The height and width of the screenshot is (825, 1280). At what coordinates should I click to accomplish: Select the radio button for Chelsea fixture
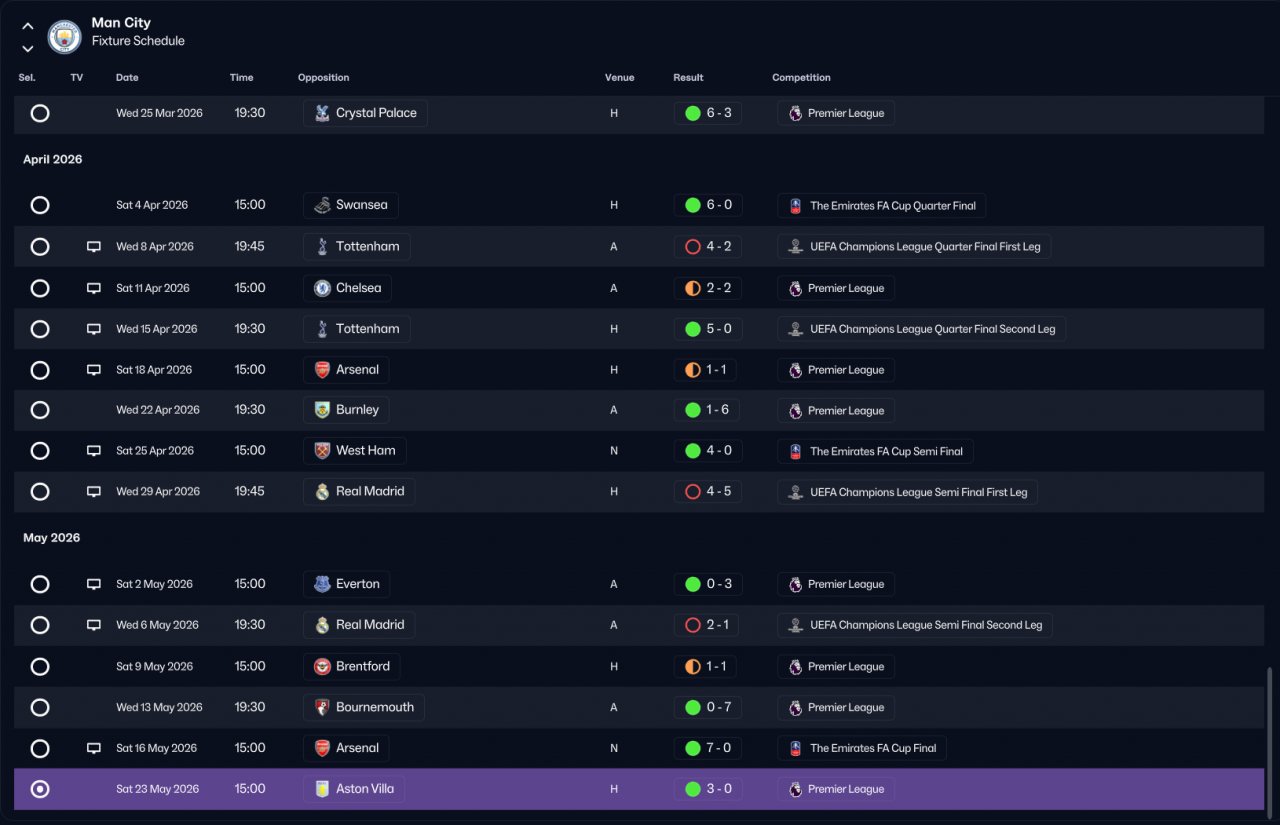(x=40, y=288)
